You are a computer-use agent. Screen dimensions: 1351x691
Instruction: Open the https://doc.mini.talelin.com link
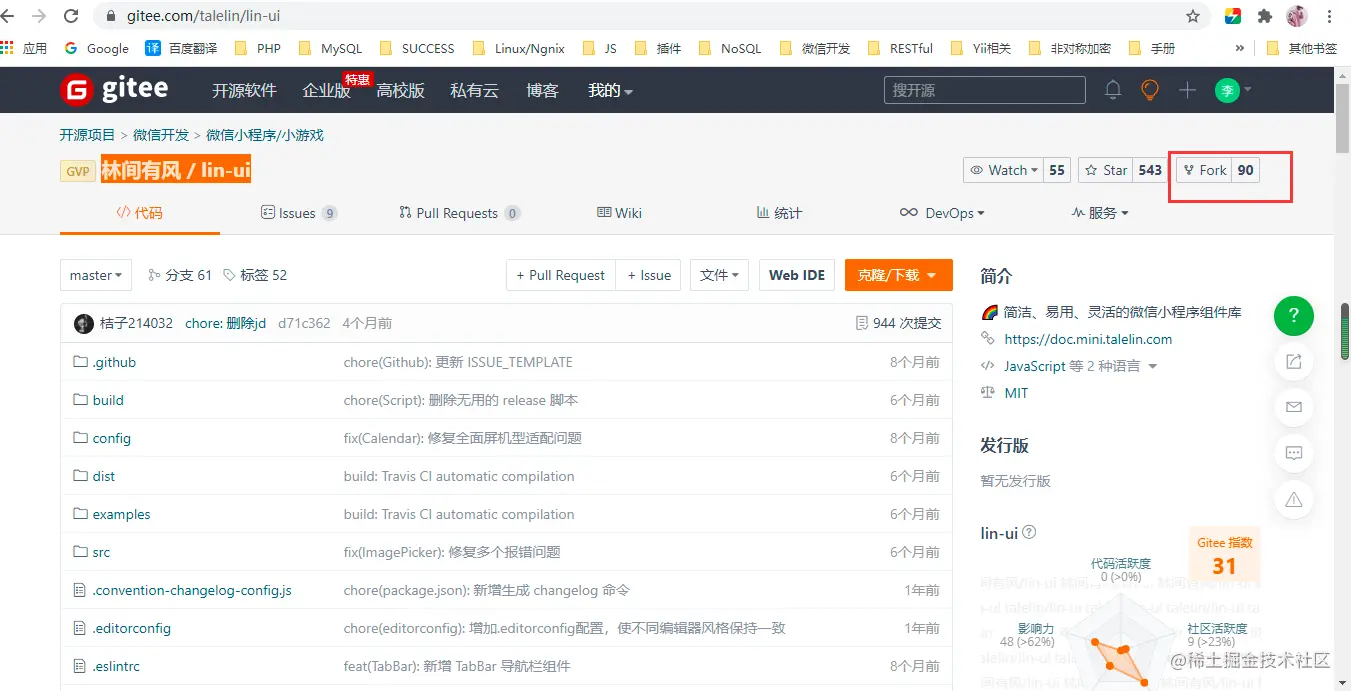pos(1088,339)
